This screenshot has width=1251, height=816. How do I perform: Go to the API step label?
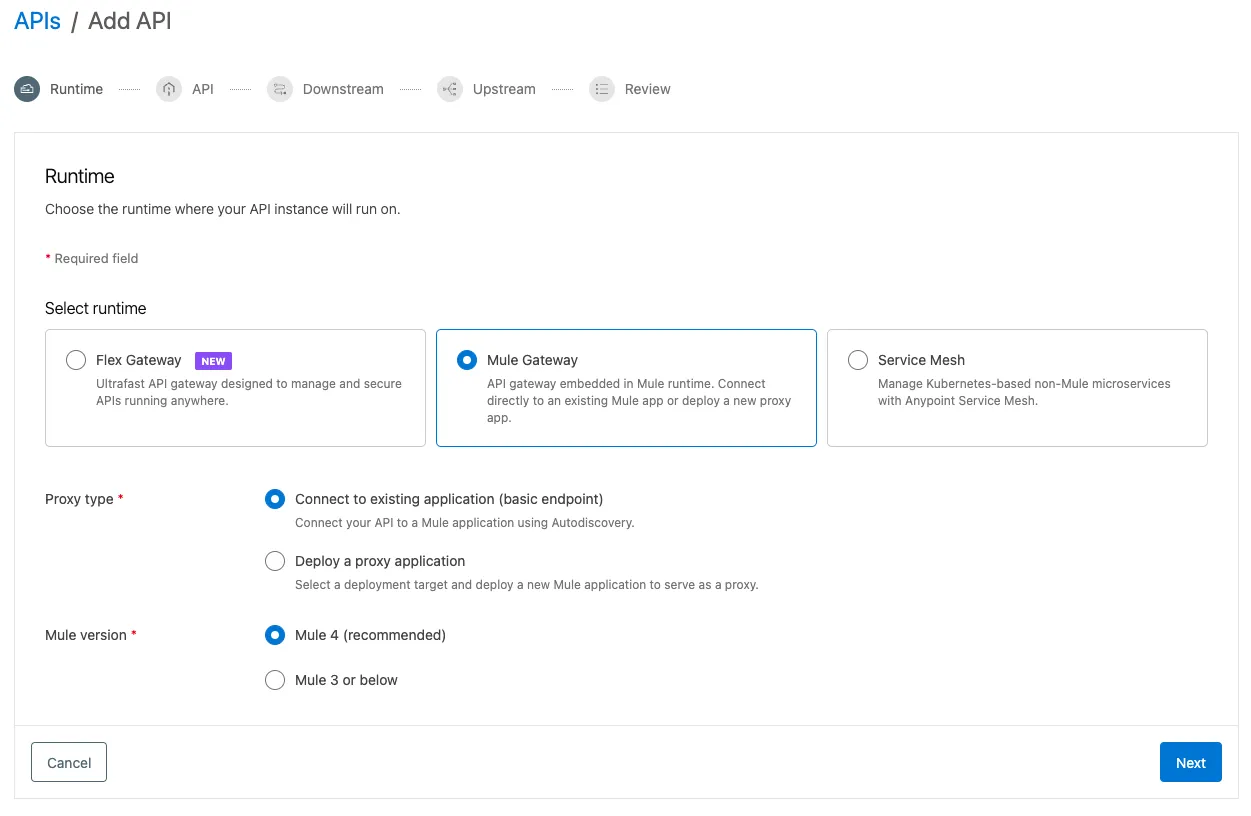203,89
